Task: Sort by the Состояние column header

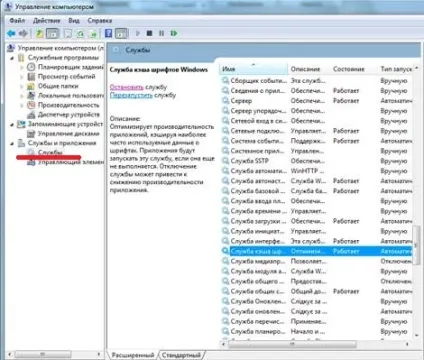Action: tap(354, 69)
